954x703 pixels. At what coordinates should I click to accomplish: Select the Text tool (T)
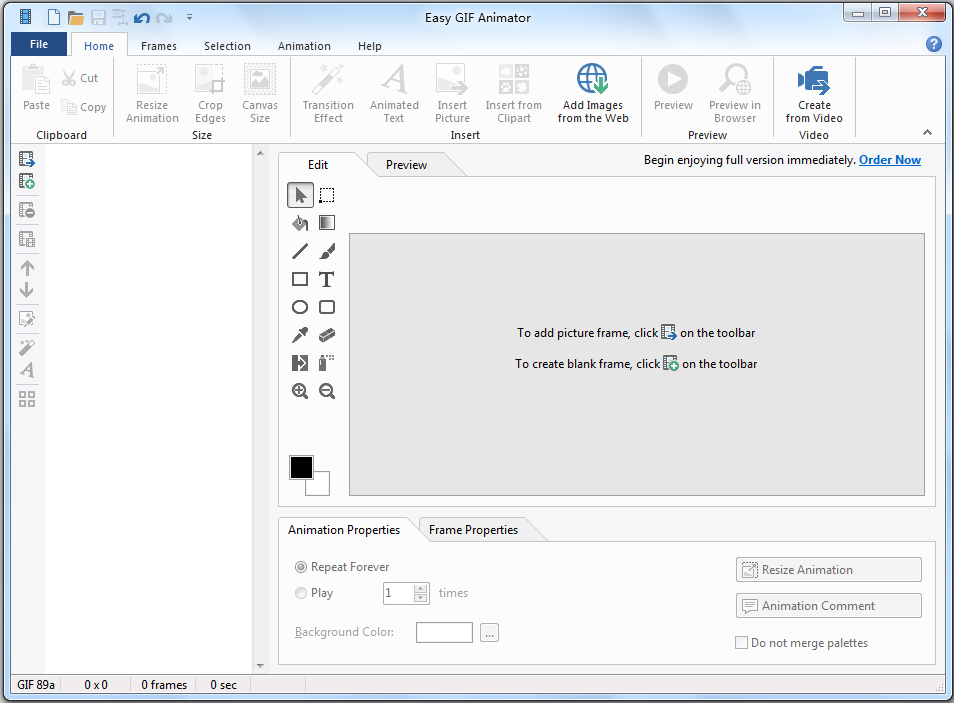[327, 279]
